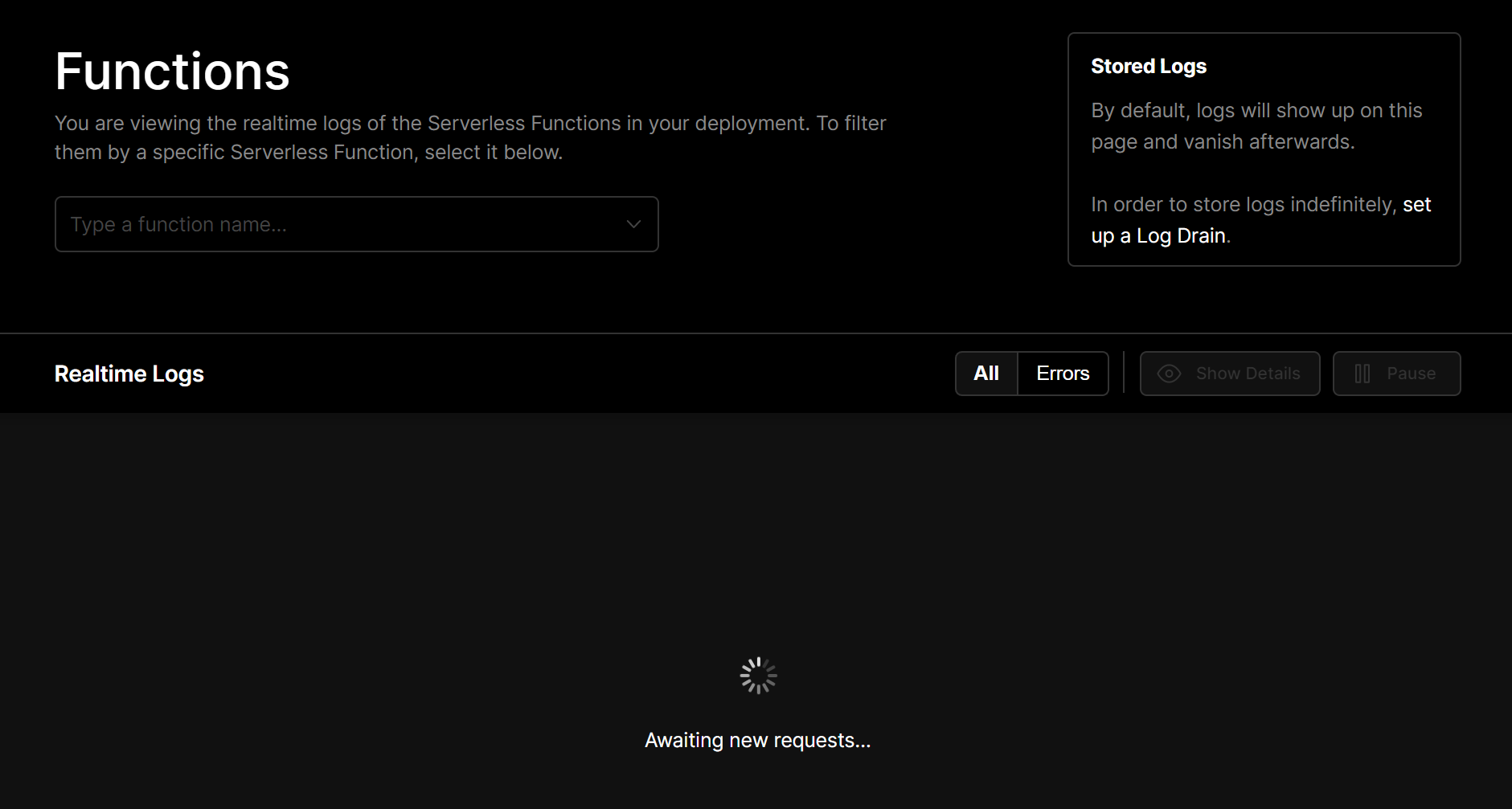This screenshot has height=809, width=1512.
Task: Click the Show Details button
Action: pos(1230,374)
